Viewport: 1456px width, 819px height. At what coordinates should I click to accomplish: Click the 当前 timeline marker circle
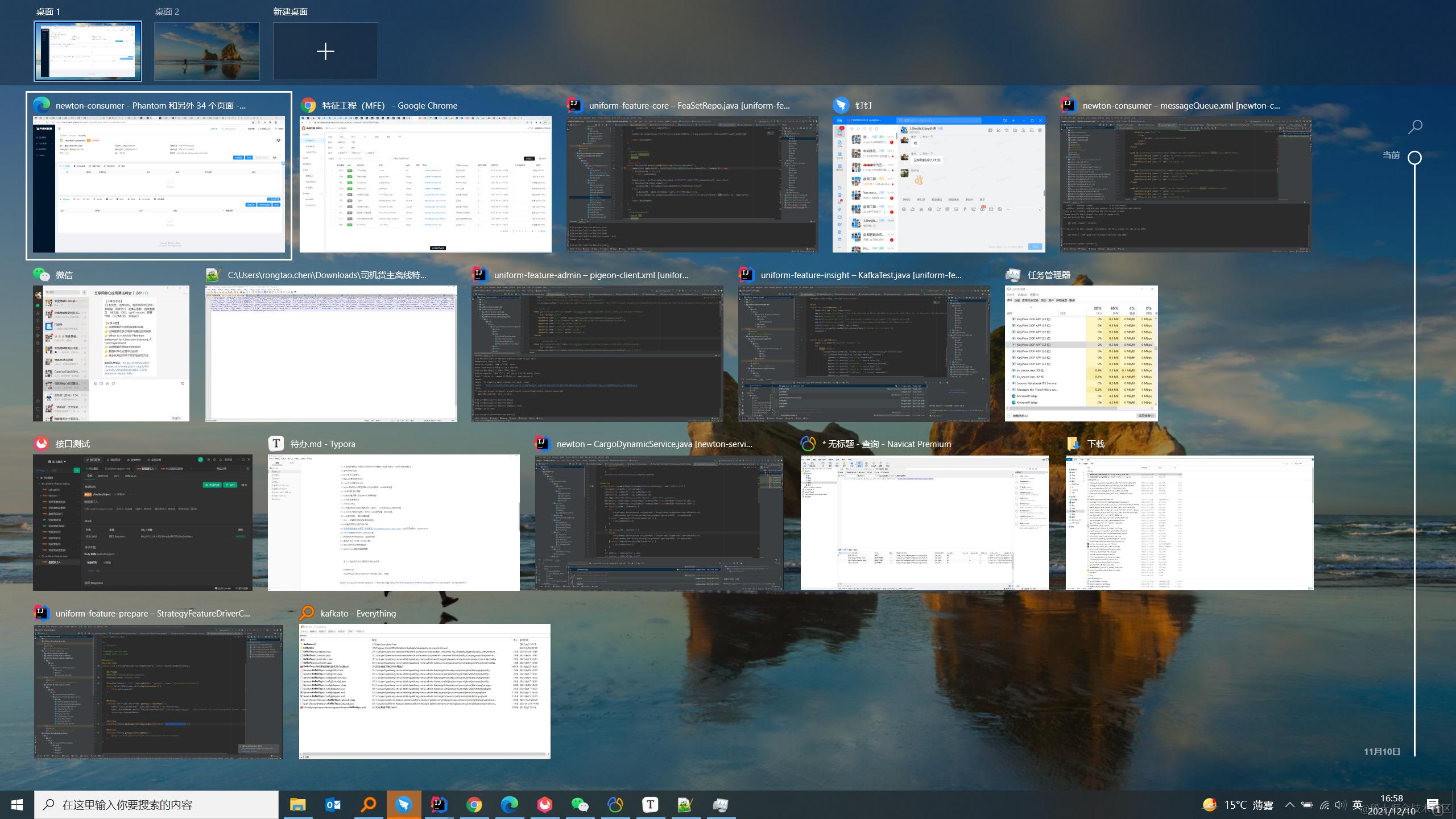pyautogui.click(x=1414, y=158)
